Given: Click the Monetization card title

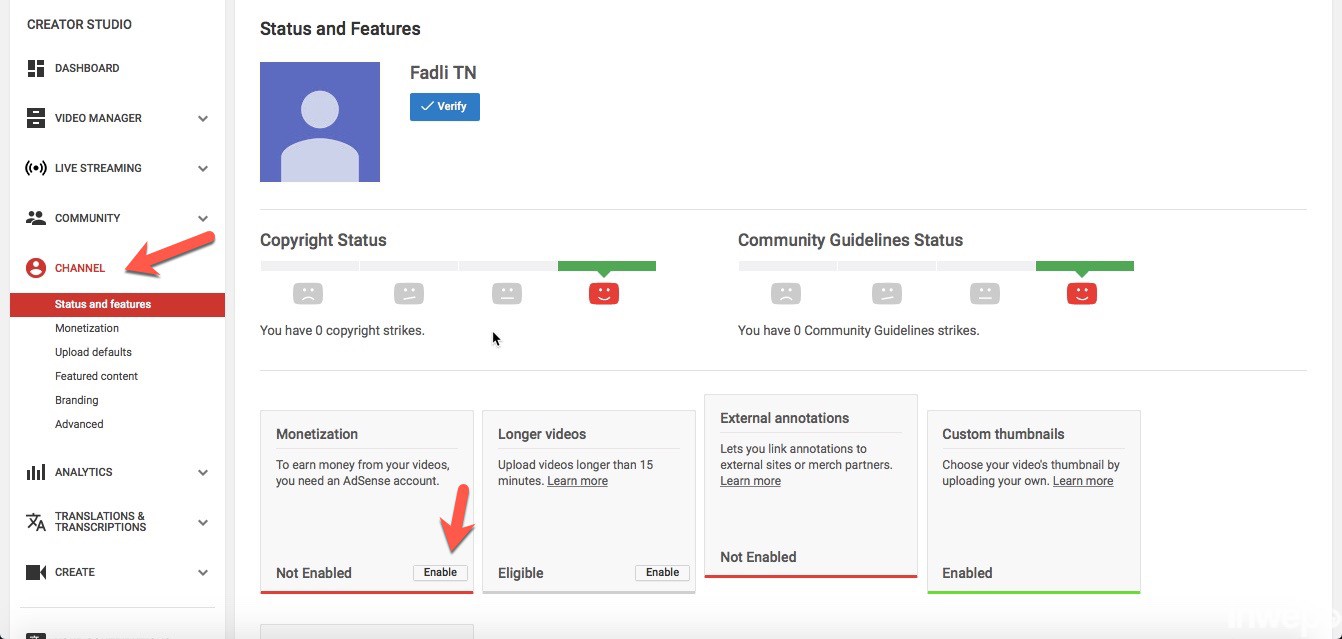Looking at the screenshot, I should pos(317,434).
